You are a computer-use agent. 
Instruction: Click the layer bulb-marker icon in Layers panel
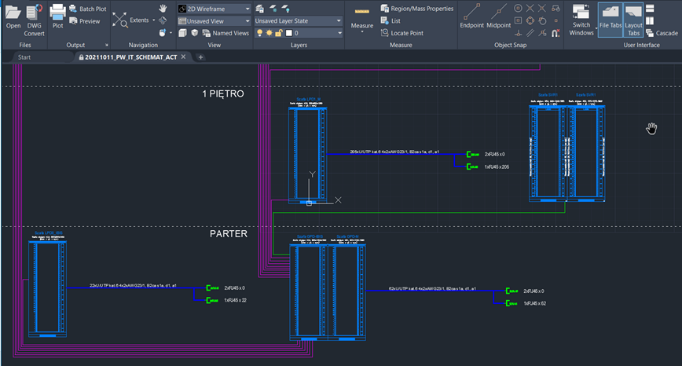(x=285, y=8)
